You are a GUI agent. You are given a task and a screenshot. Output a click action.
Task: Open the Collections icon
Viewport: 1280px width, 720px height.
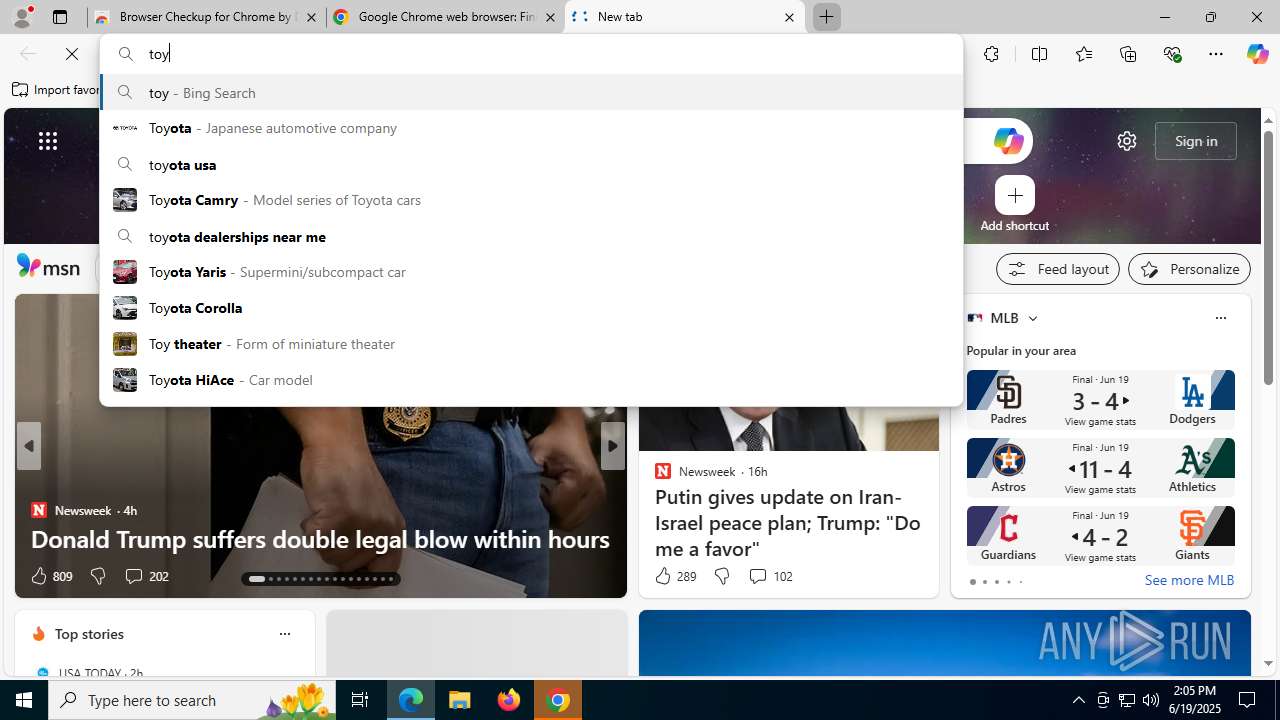pyautogui.click(x=1128, y=54)
